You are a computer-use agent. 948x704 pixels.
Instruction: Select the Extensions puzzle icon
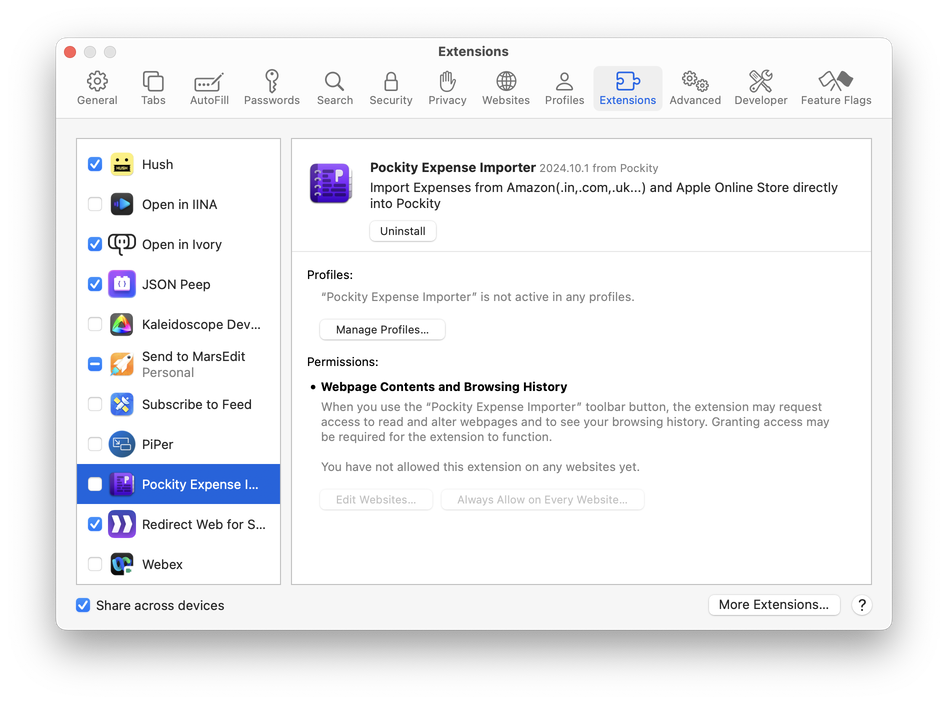tap(628, 80)
